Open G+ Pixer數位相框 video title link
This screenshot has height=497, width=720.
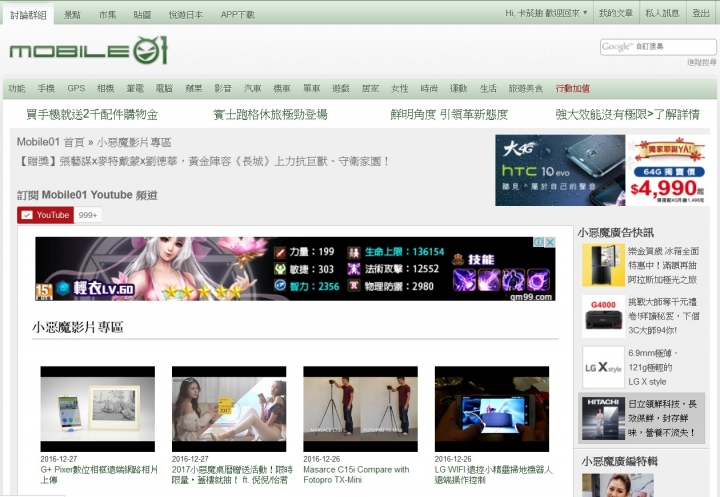point(99,474)
